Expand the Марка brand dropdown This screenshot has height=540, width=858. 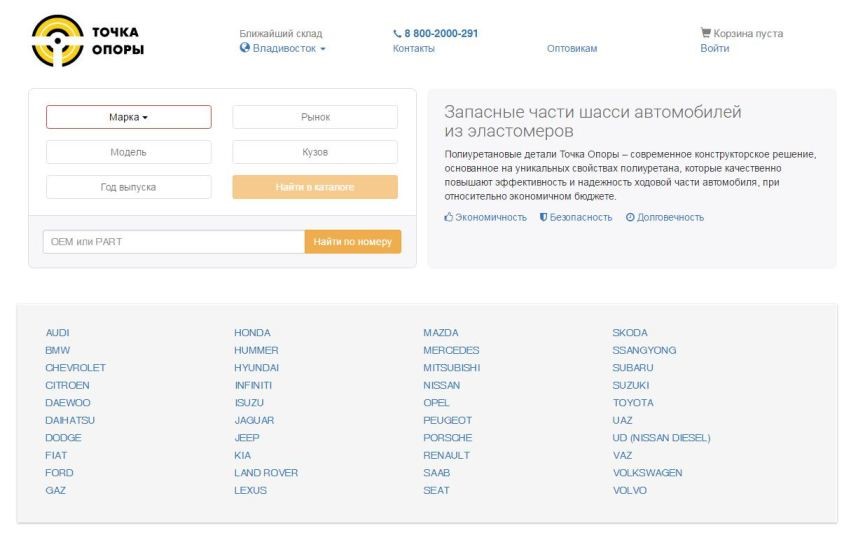point(129,117)
